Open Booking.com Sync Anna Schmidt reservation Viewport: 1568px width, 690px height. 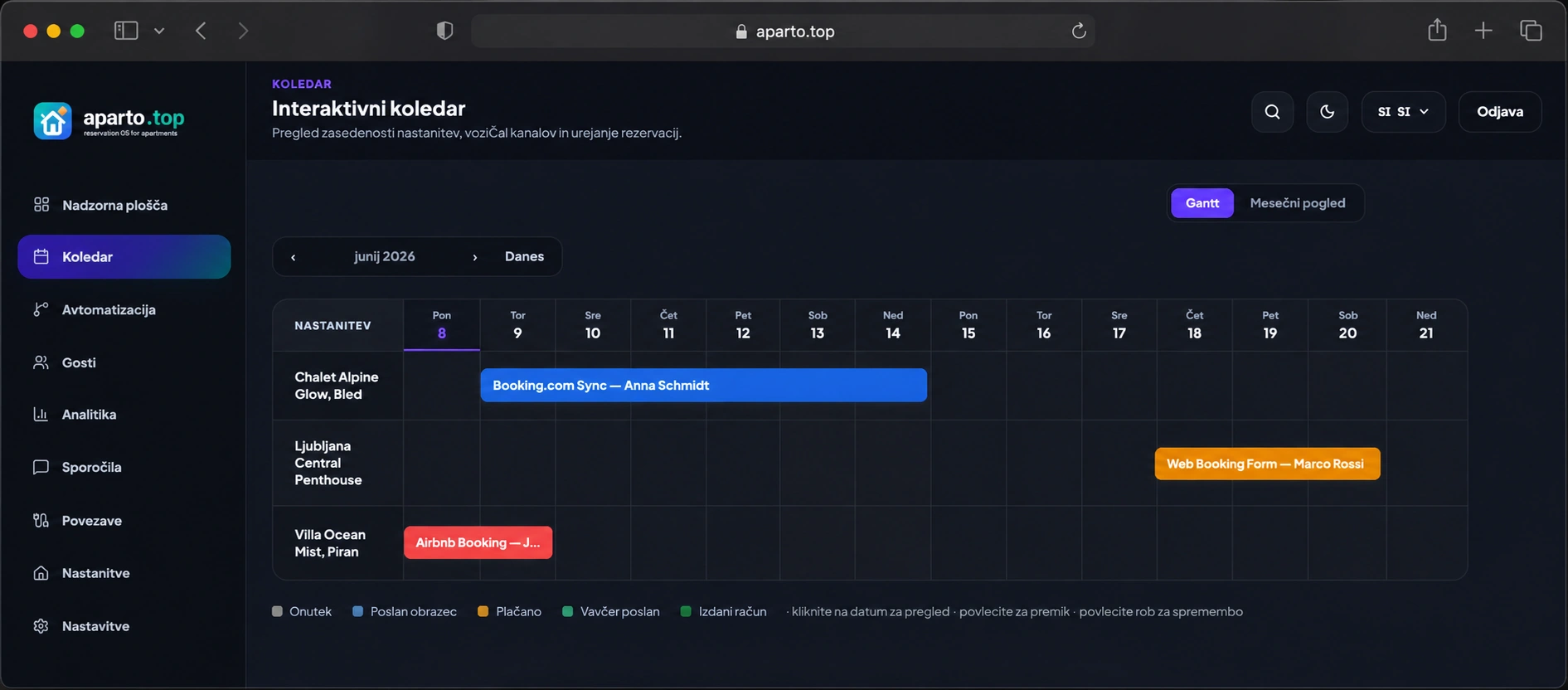(703, 385)
